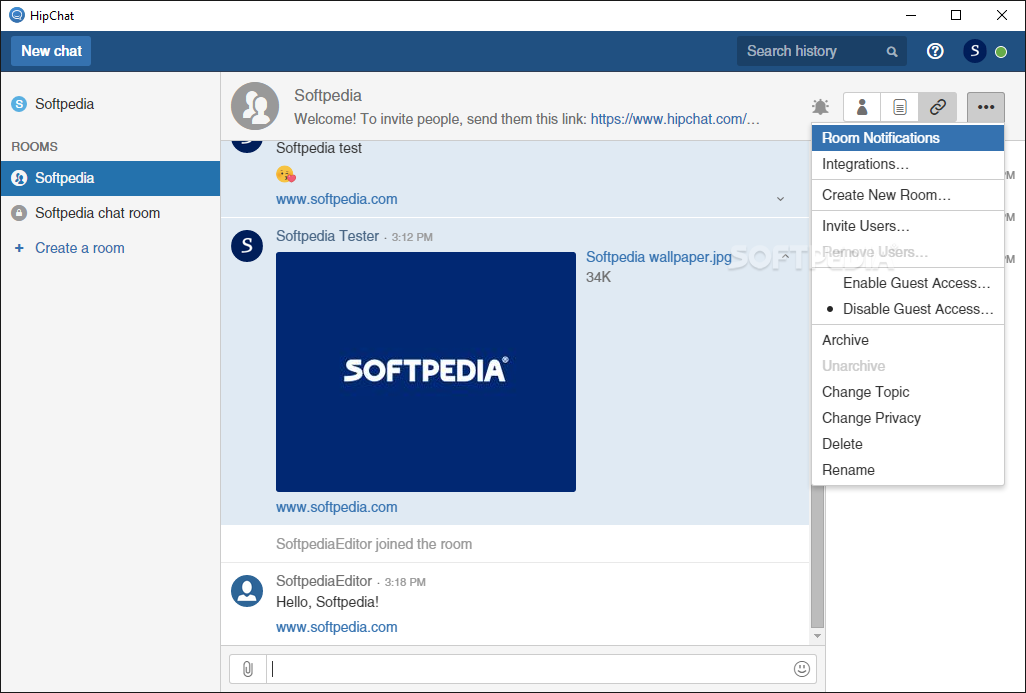The width and height of the screenshot is (1026, 693).
Task: Select Room Notifications menu item
Action: [x=908, y=138]
